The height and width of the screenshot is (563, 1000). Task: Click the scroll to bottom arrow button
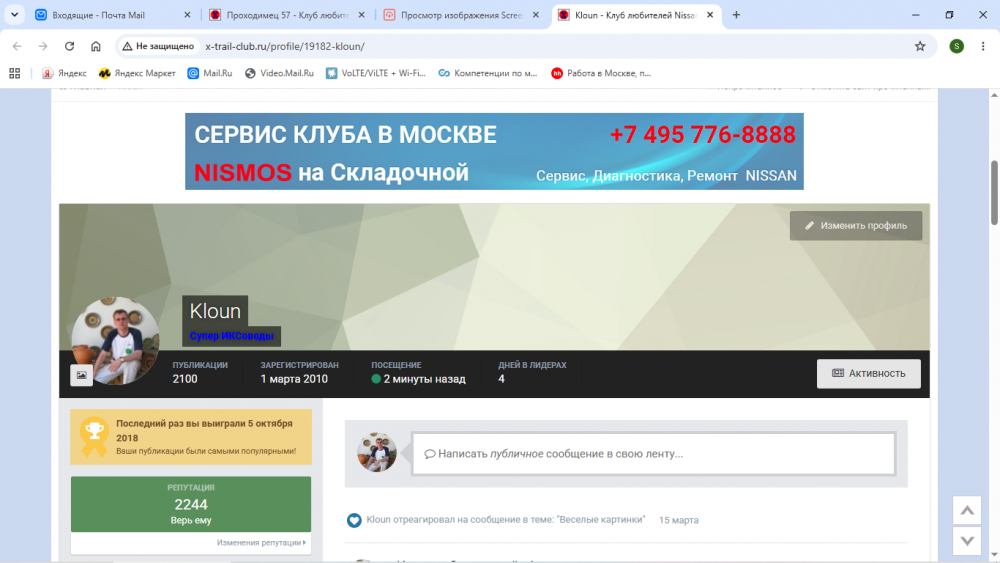point(967,541)
